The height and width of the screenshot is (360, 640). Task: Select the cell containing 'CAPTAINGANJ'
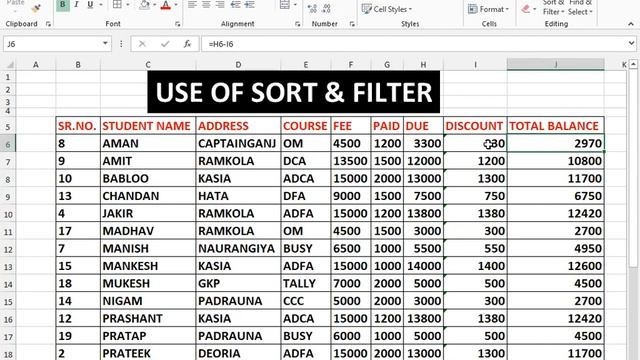pos(238,143)
